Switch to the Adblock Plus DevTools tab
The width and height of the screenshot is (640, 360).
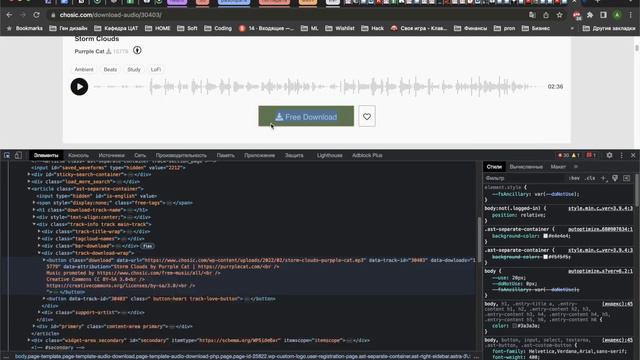[x=367, y=155]
